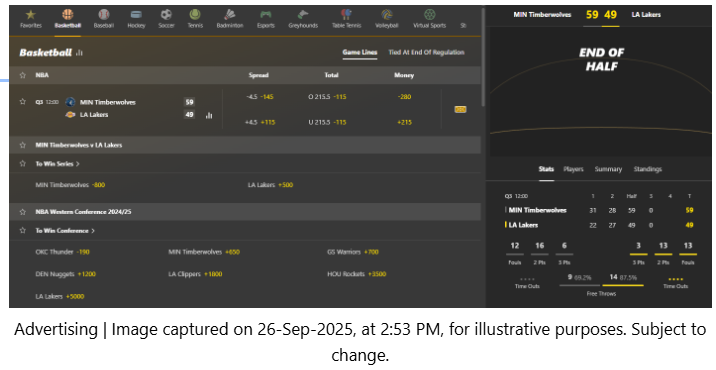
Task: Click the END OF HALF court graphic
Action: click(x=601, y=91)
